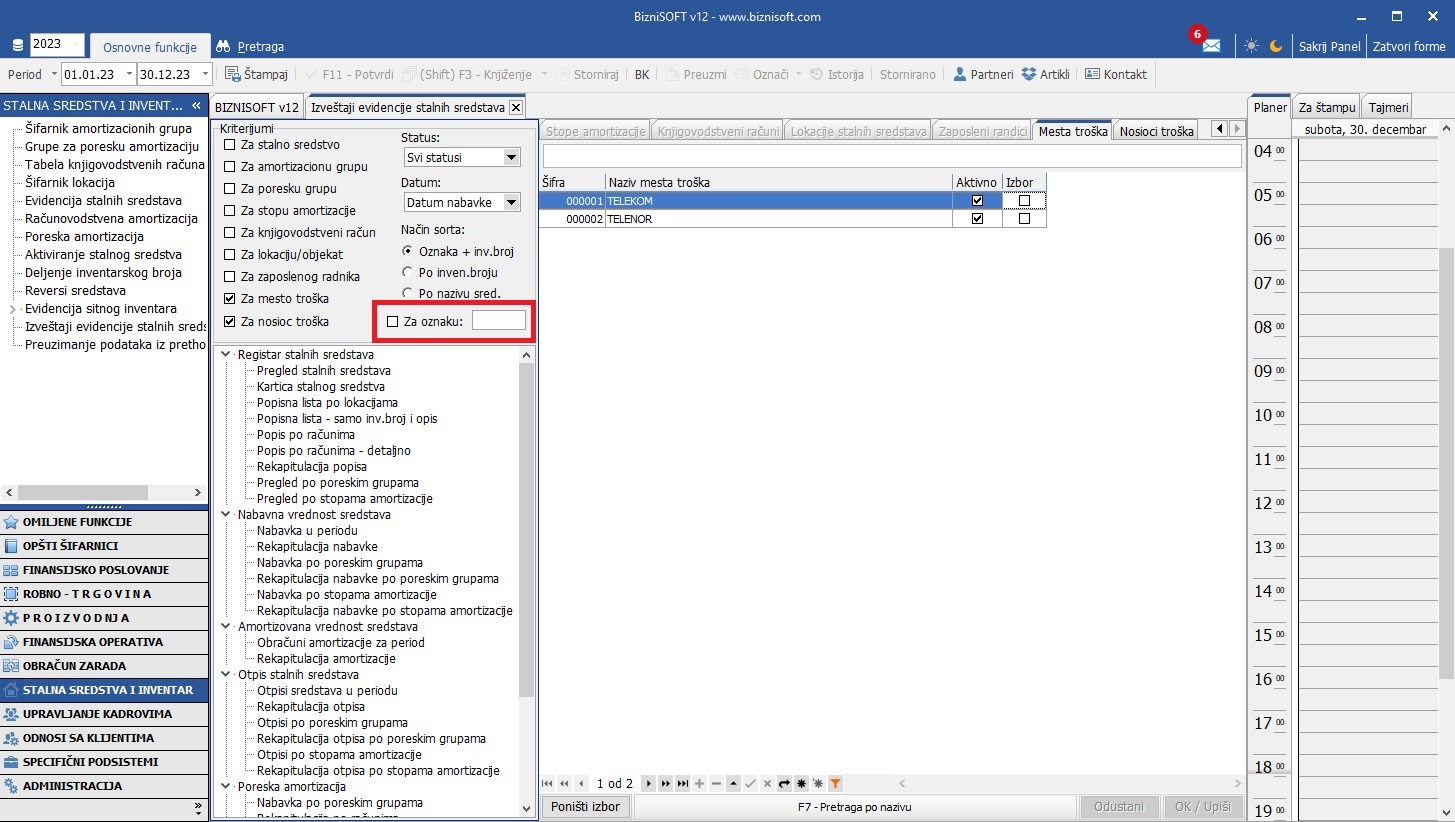Select Po inven.broju sort option
The image size is (1455, 822).
click(x=407, y=272)
